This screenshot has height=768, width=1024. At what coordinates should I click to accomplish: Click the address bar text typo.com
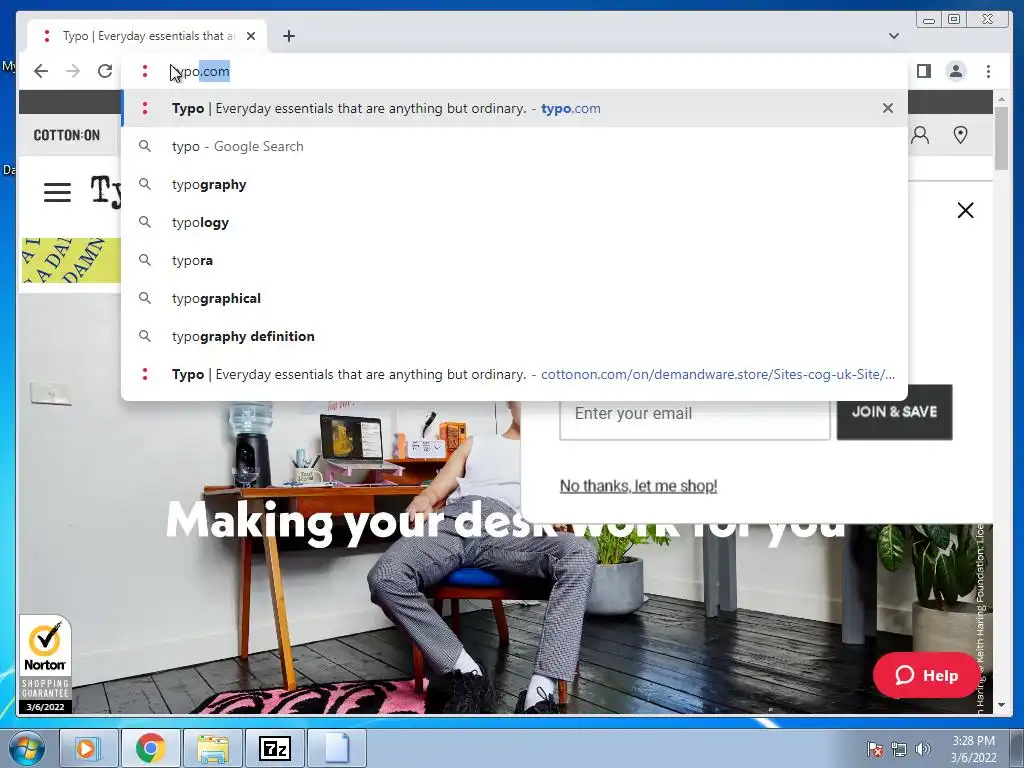click(200, 71)
